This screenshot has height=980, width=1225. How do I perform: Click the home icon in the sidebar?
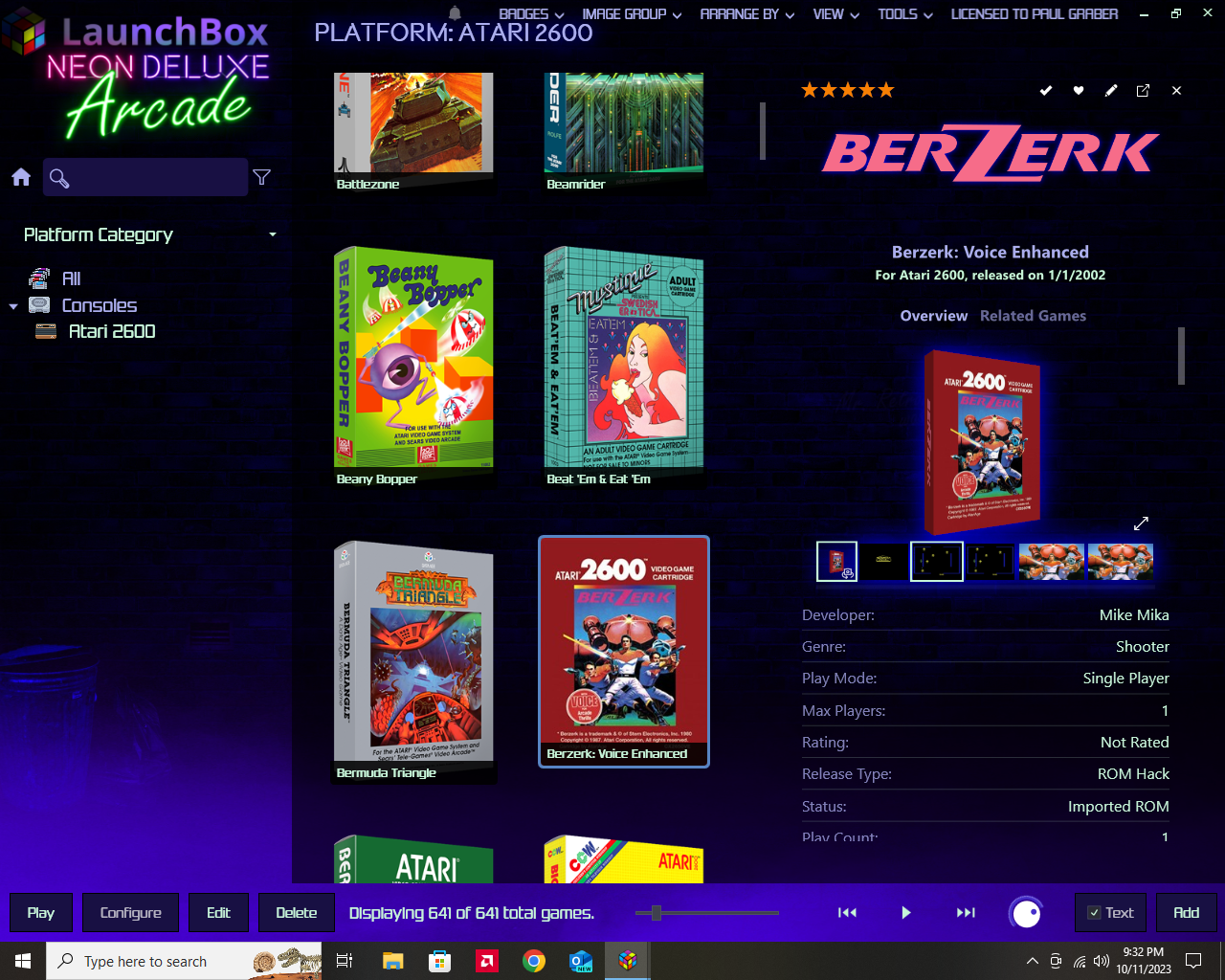(x=21, y=177)
